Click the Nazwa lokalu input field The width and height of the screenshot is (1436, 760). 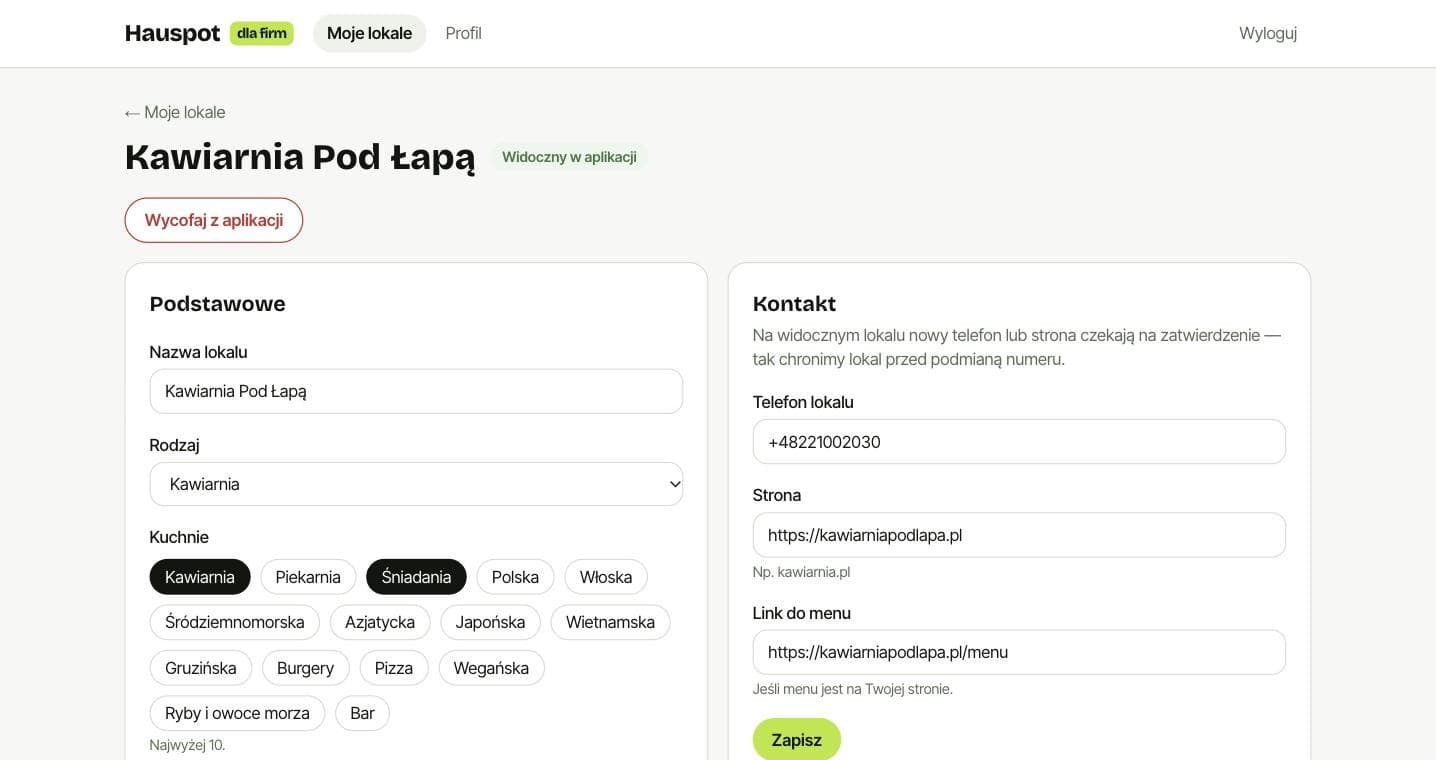tap(416, 391)
